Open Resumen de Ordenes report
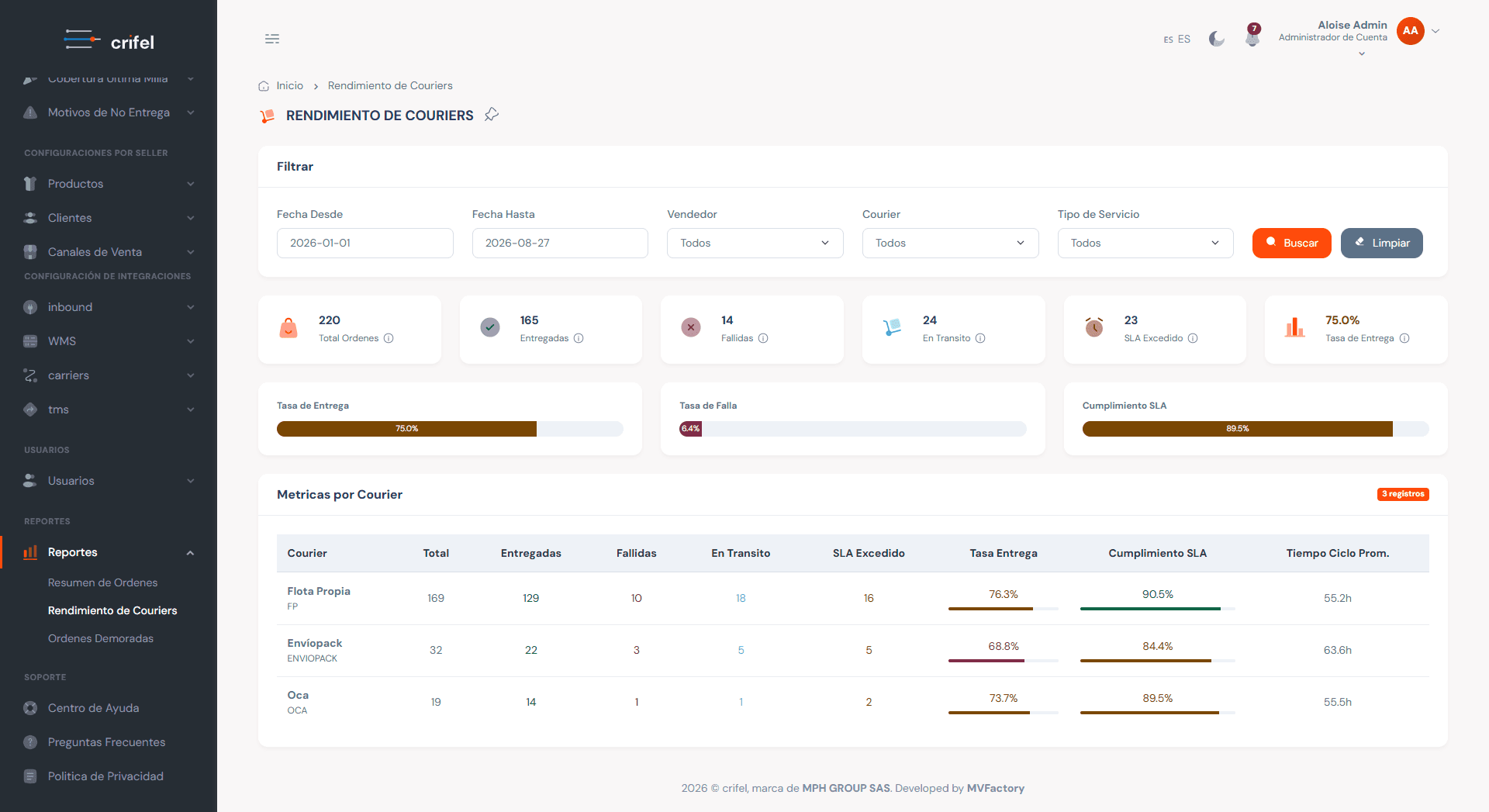Viewport: 1489px width, 812px height. click(102, 582)
